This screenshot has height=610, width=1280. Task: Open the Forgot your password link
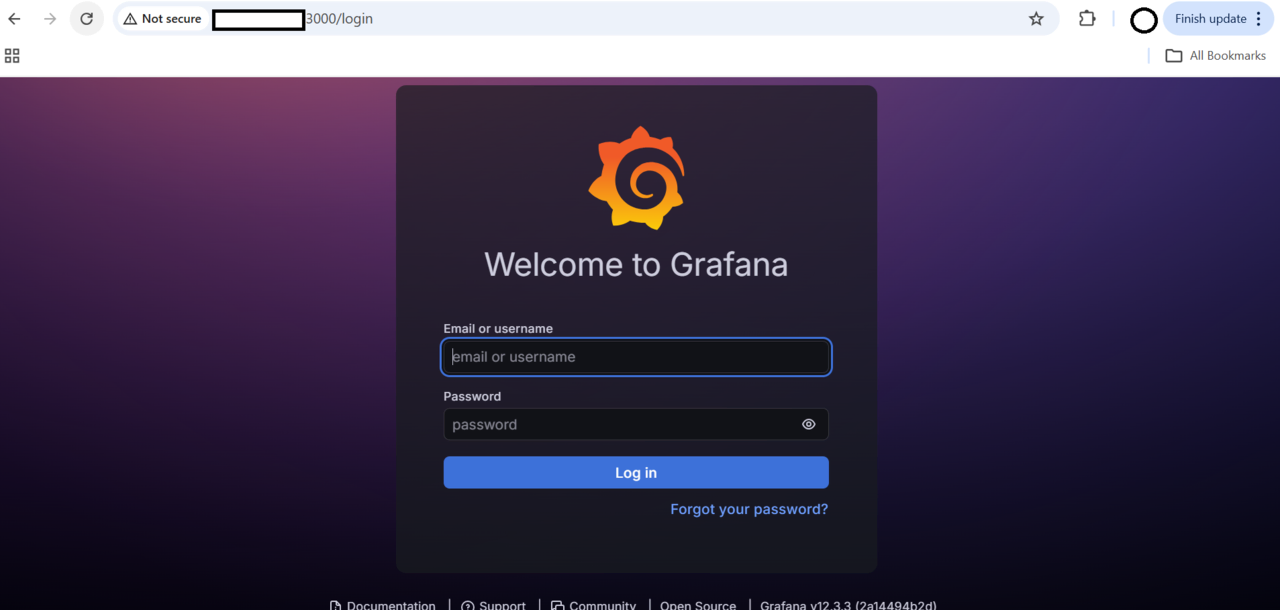748,509
